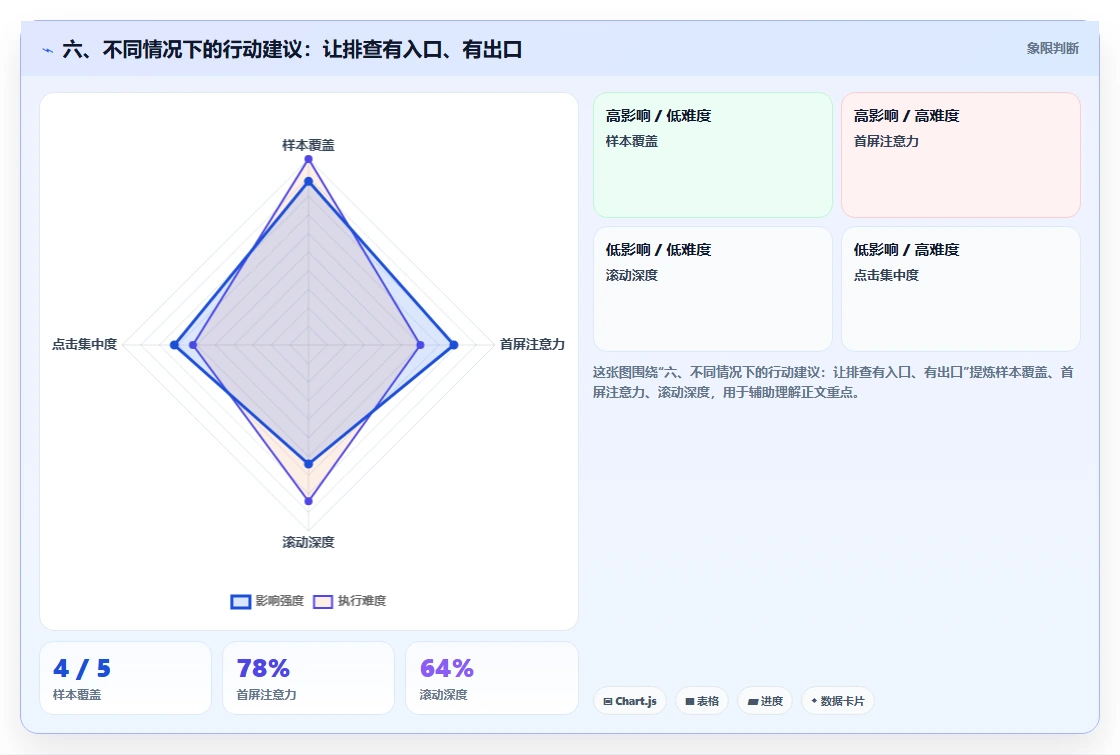The width and height of the screenshot is (1120, 755).
Task: Click the 数据卡片 tag
Action: click(837, 701)
